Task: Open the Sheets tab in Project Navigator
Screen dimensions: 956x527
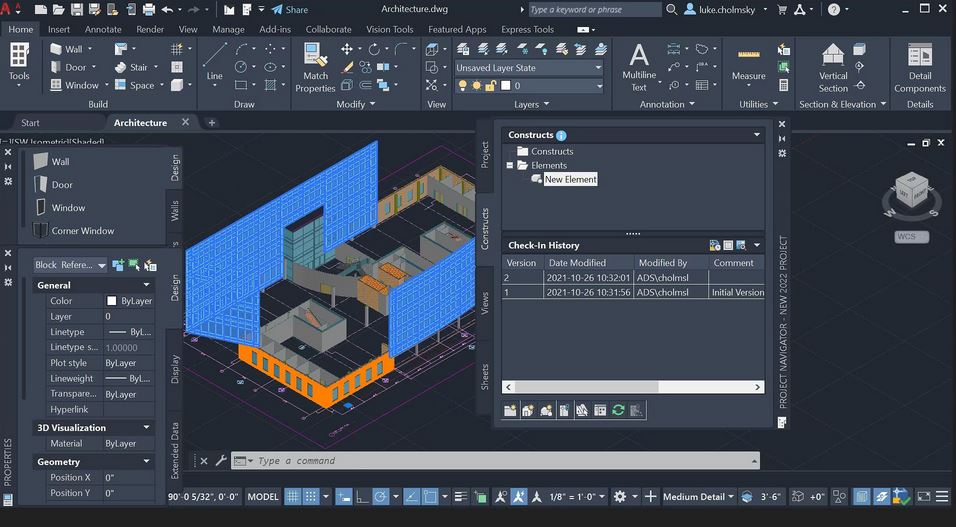Action: coord(485,377)
